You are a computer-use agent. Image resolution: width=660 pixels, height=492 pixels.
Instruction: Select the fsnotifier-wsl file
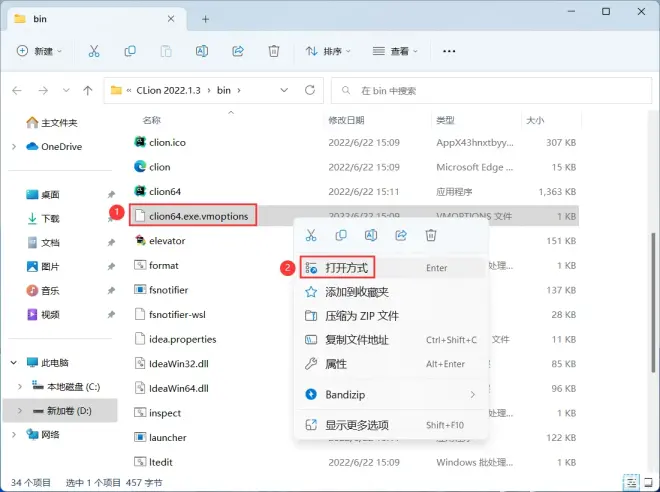pyautogui.click(x=177, y=315)
